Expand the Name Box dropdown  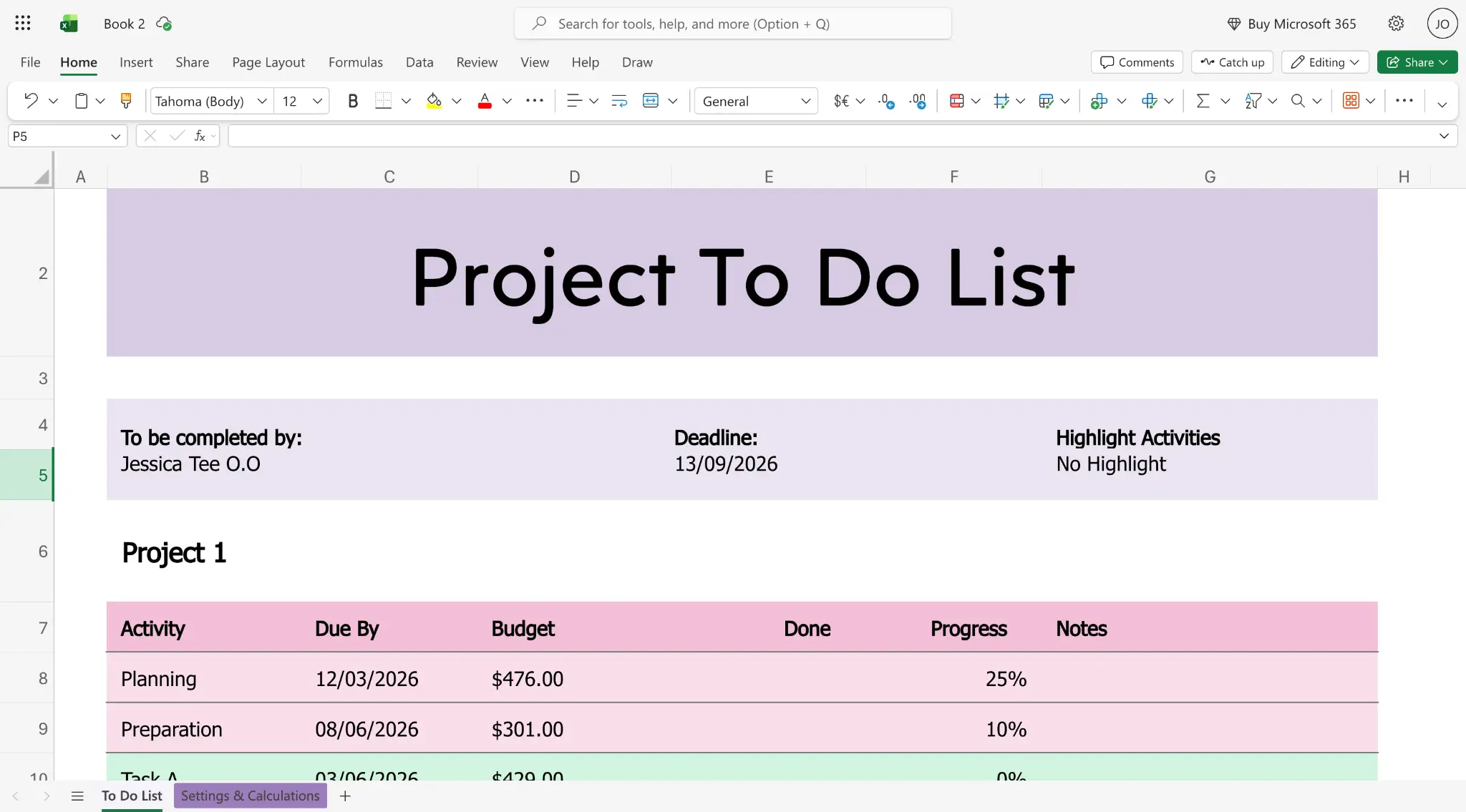[x=115, y=136]
